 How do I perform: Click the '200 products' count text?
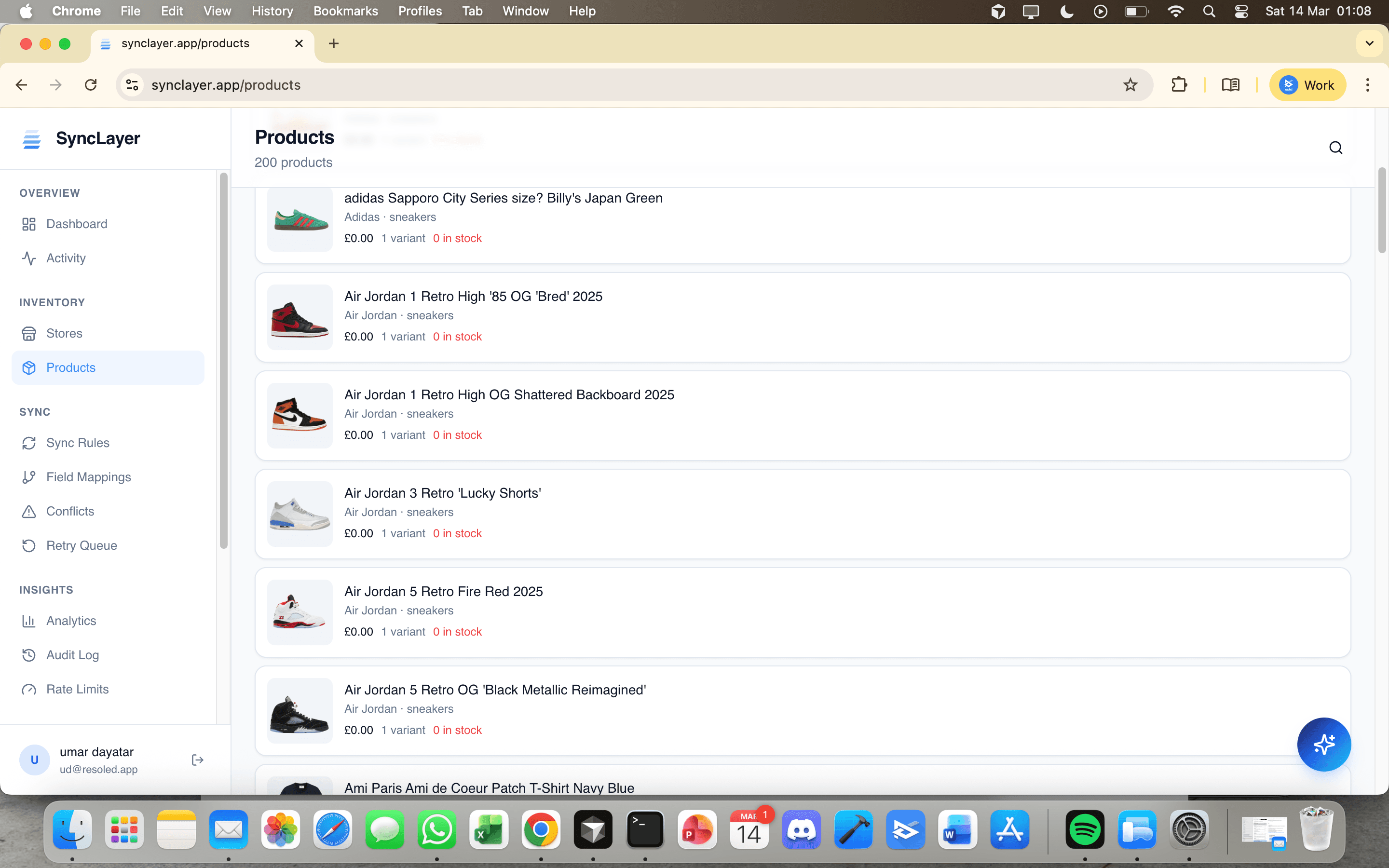(293, 163)
